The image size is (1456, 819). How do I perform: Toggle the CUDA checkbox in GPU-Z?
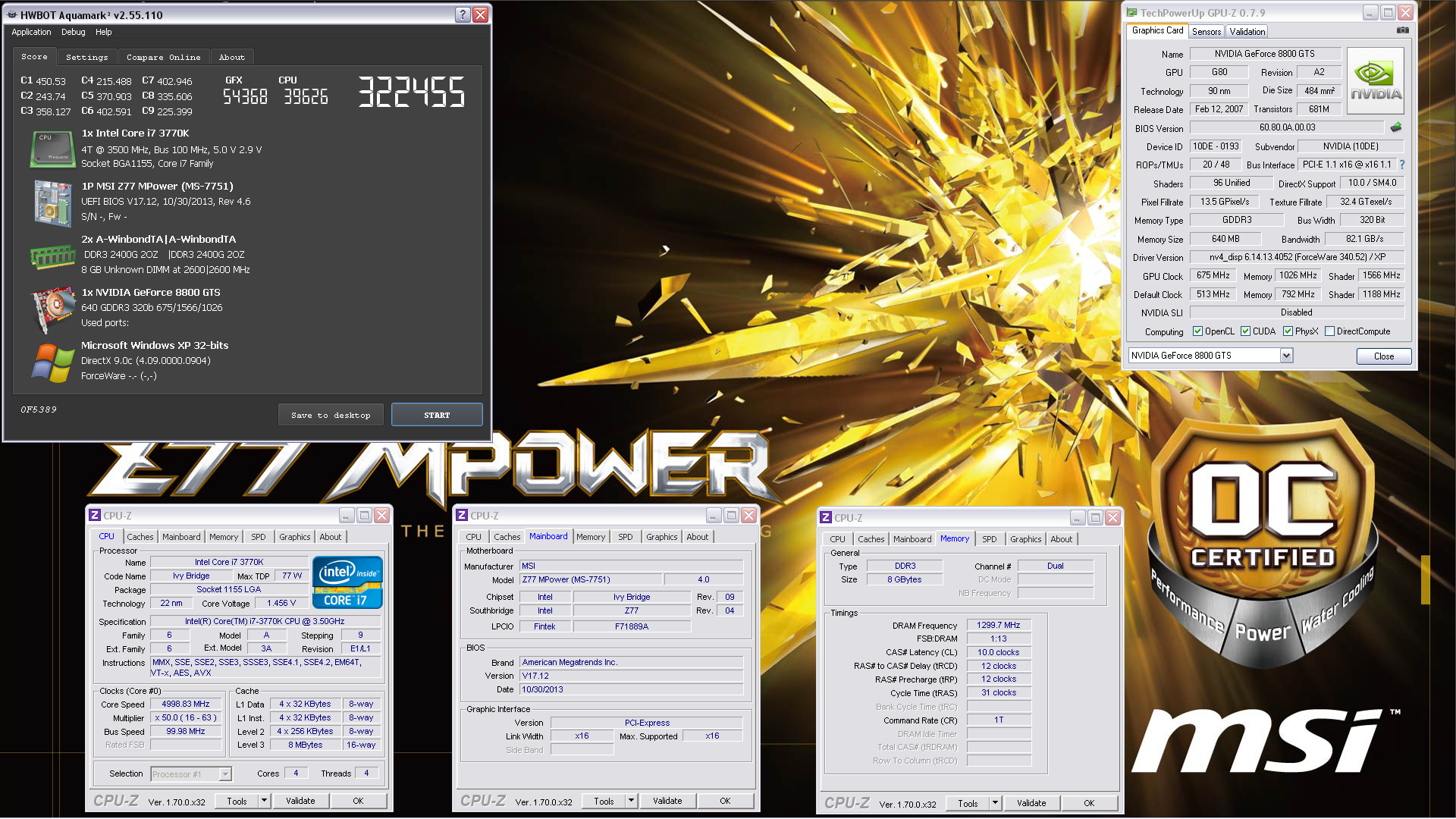pyautogui.click(x=1245, y=331)
